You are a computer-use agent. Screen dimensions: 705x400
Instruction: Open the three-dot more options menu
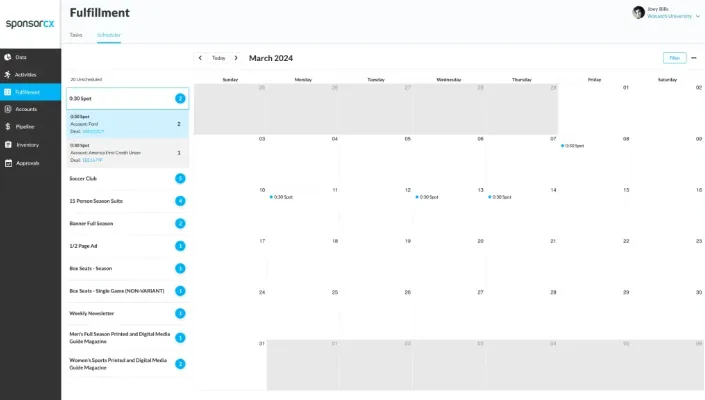[x=694, y=58]
